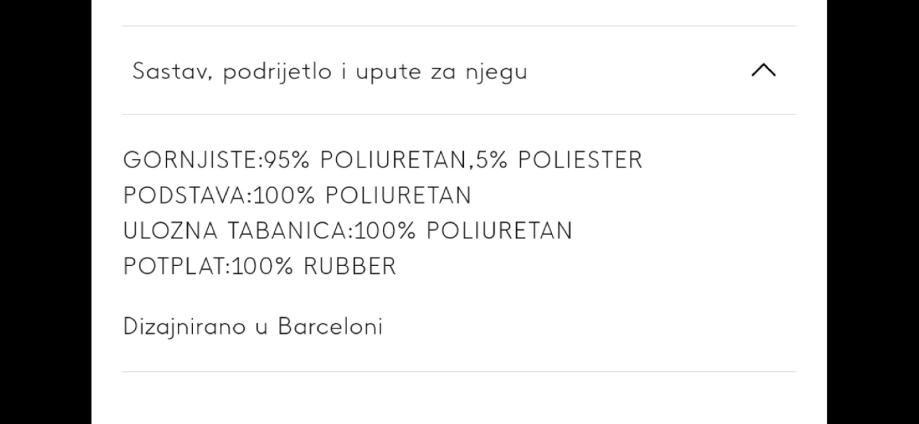Click the ULOZNA TABANICA composition line
The height and width of the screenshot is (424, 919).
coord(347,231)
